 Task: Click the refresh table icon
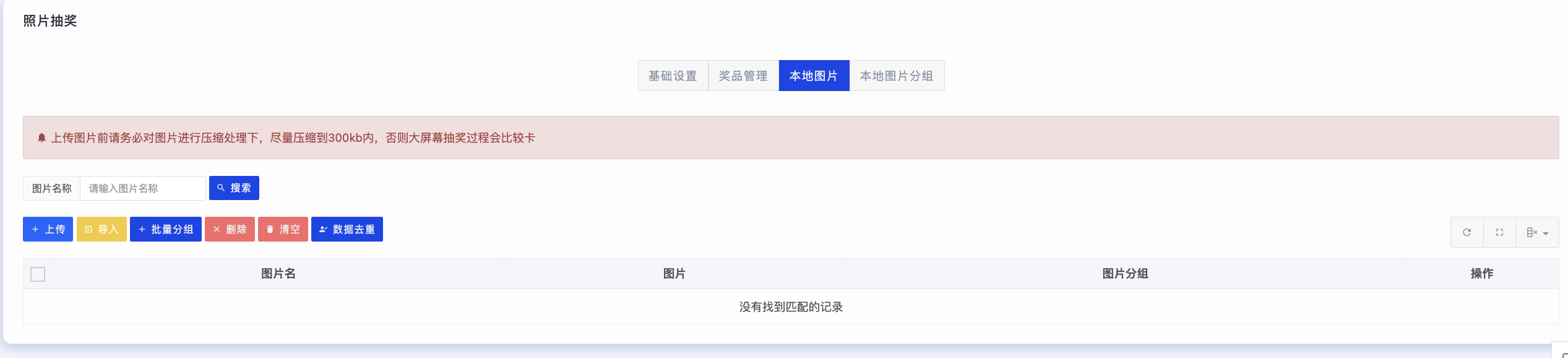point(1467,232)
